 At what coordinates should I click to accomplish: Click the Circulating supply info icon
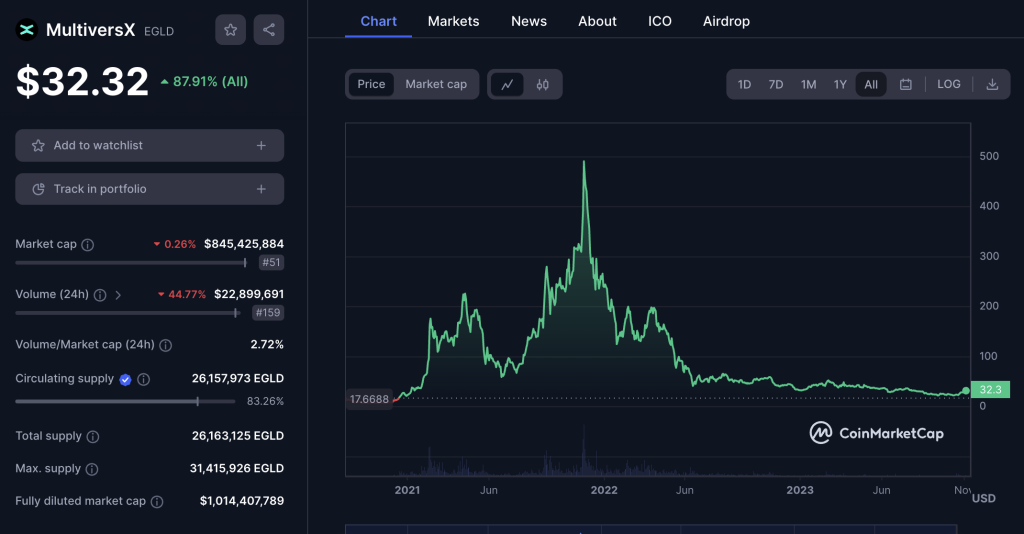(144, 379)
